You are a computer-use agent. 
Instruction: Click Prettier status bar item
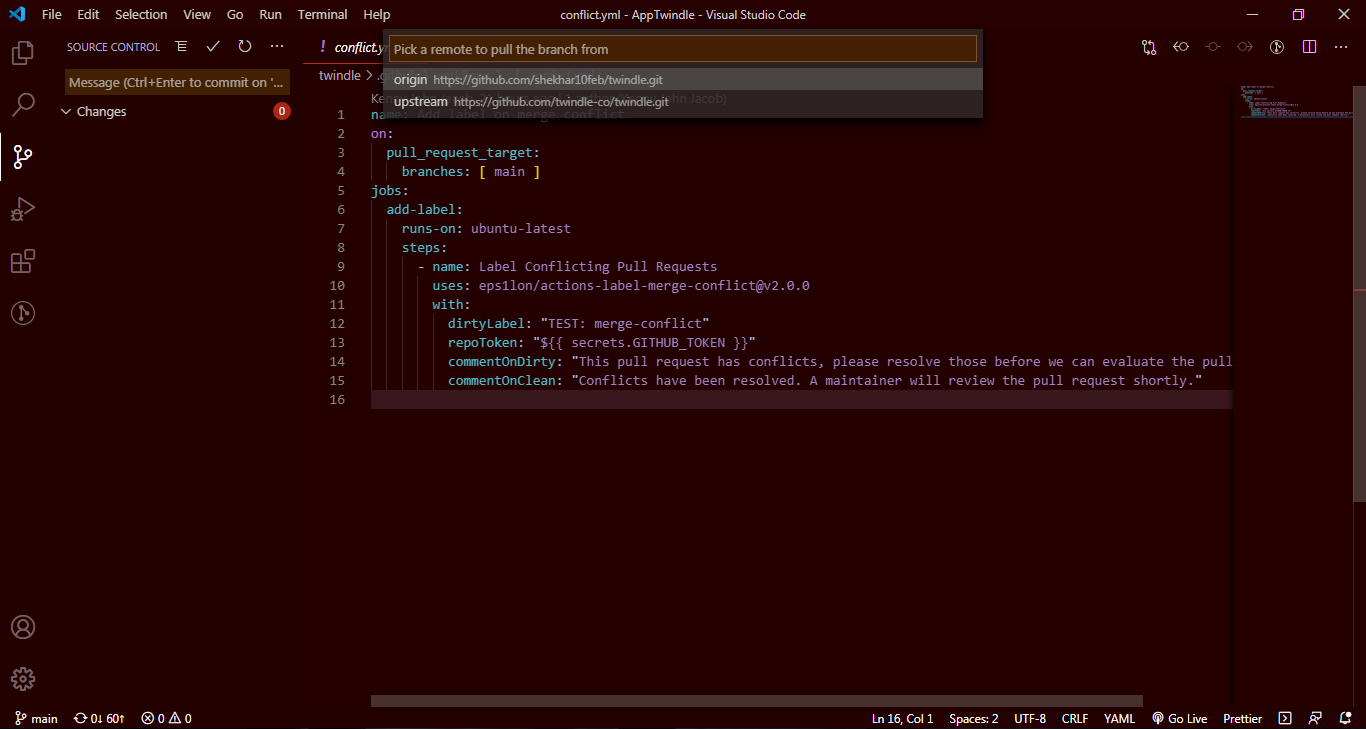pos(1242,718)
